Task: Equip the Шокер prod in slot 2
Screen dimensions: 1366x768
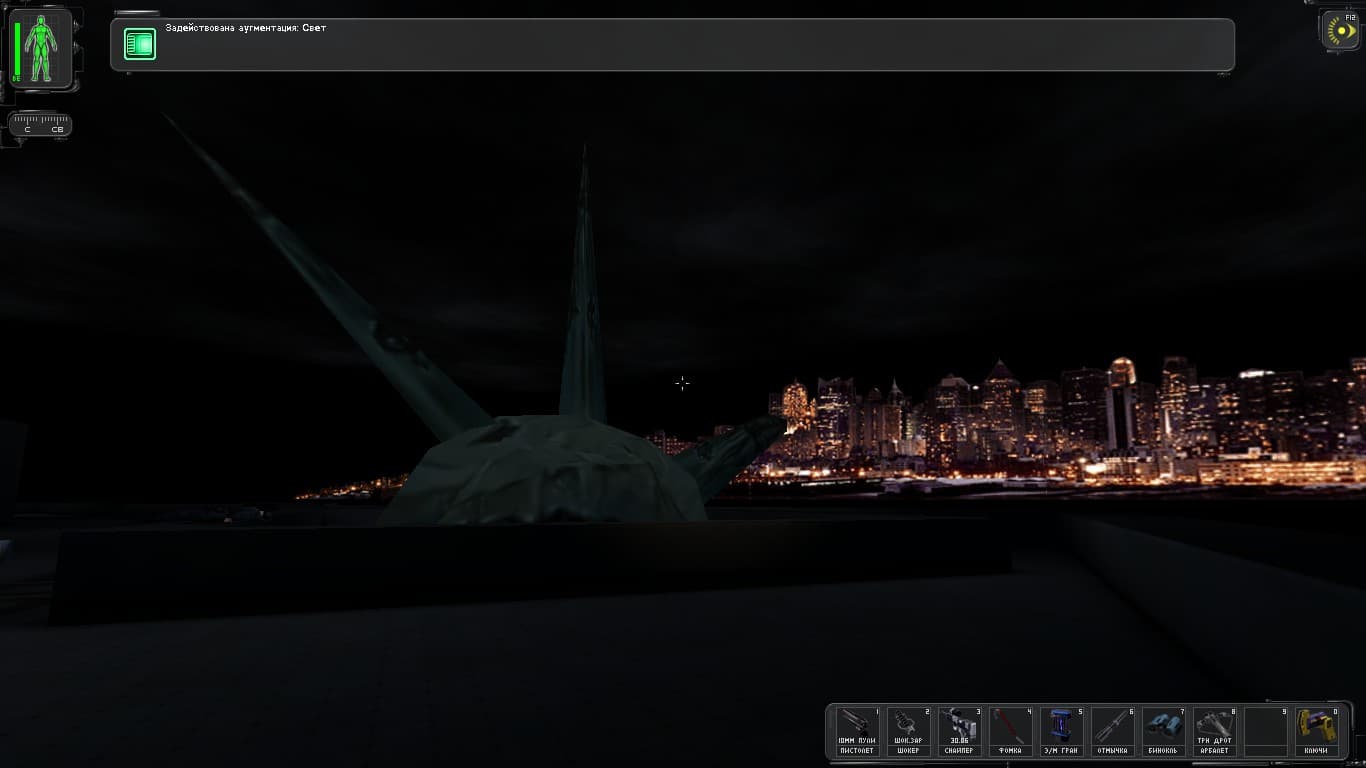Action: pos(908,732)
